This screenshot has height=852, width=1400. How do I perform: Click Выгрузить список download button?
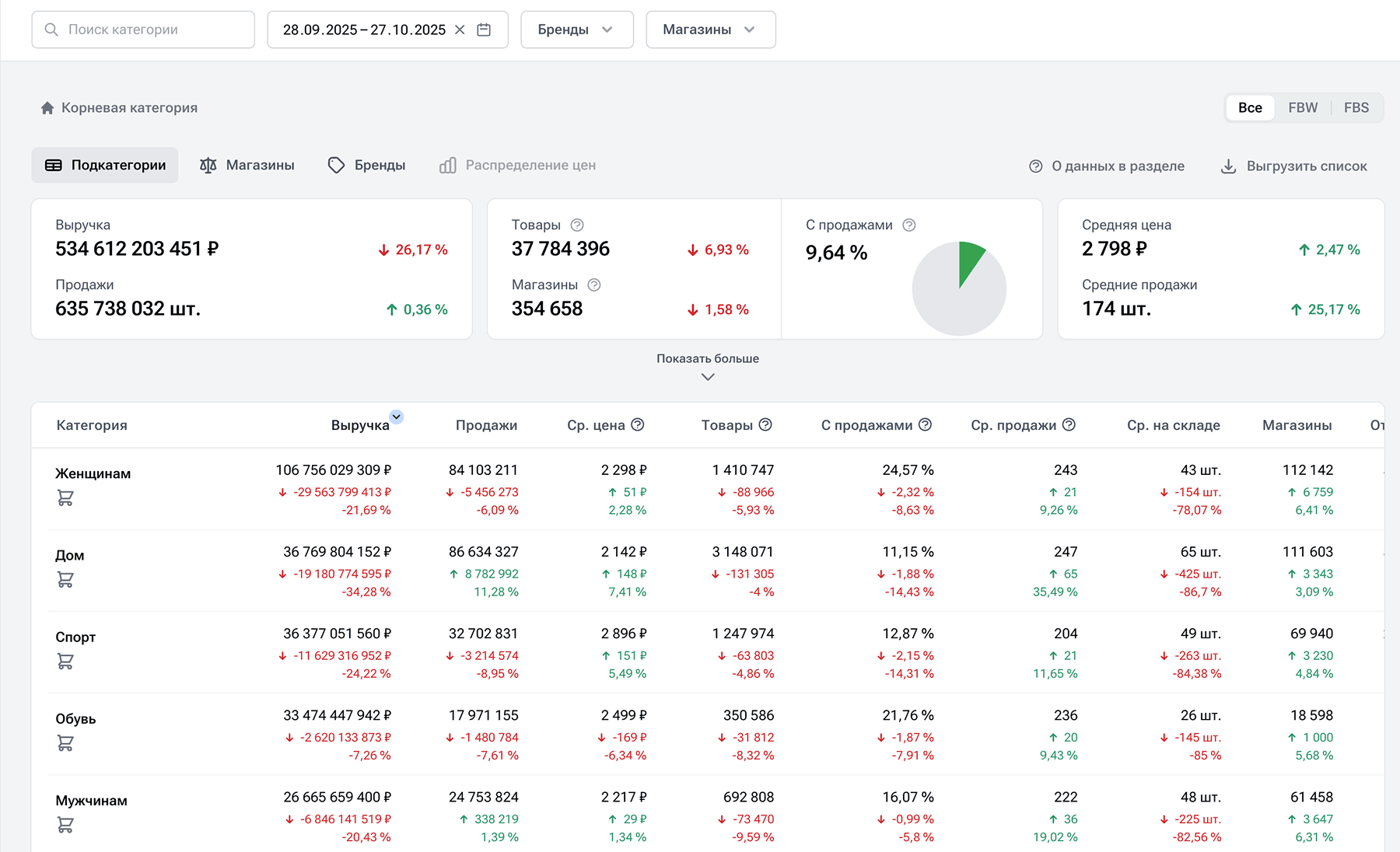[x=1294, y=166]
